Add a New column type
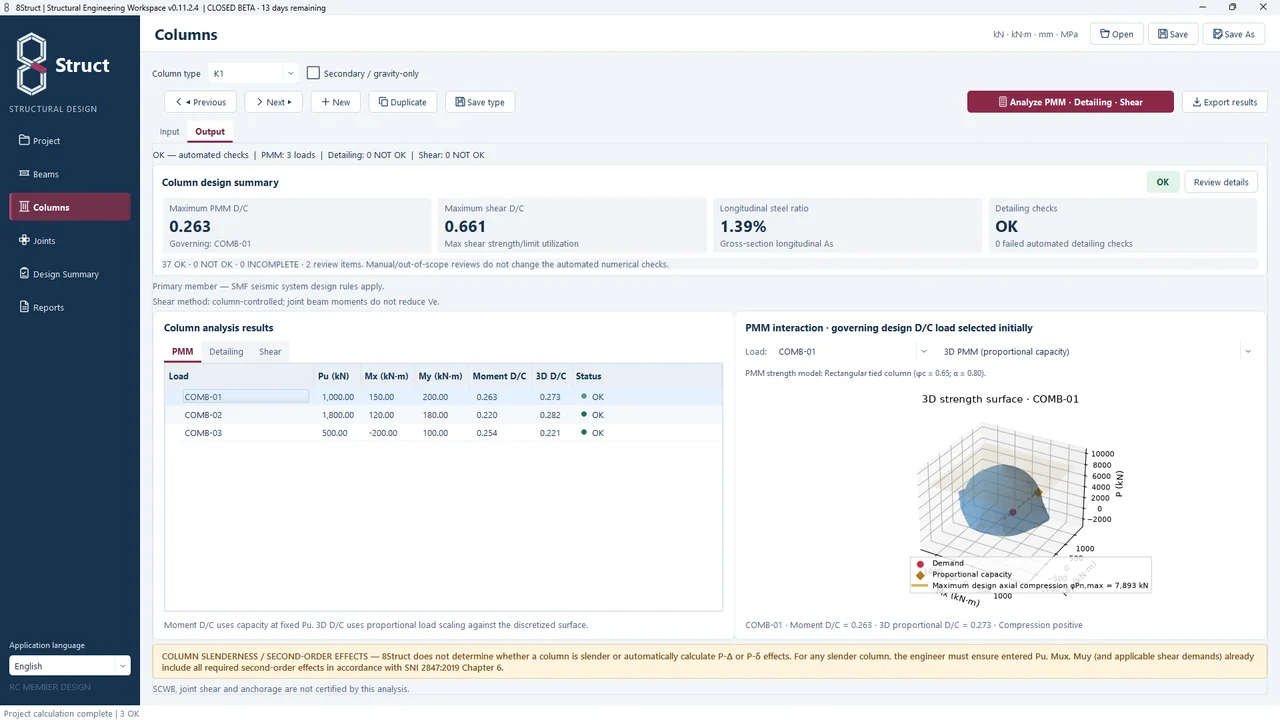Image resolution: width=1280 pixels, height=720 pixels. pyautogui.click(x=336, y=102)
